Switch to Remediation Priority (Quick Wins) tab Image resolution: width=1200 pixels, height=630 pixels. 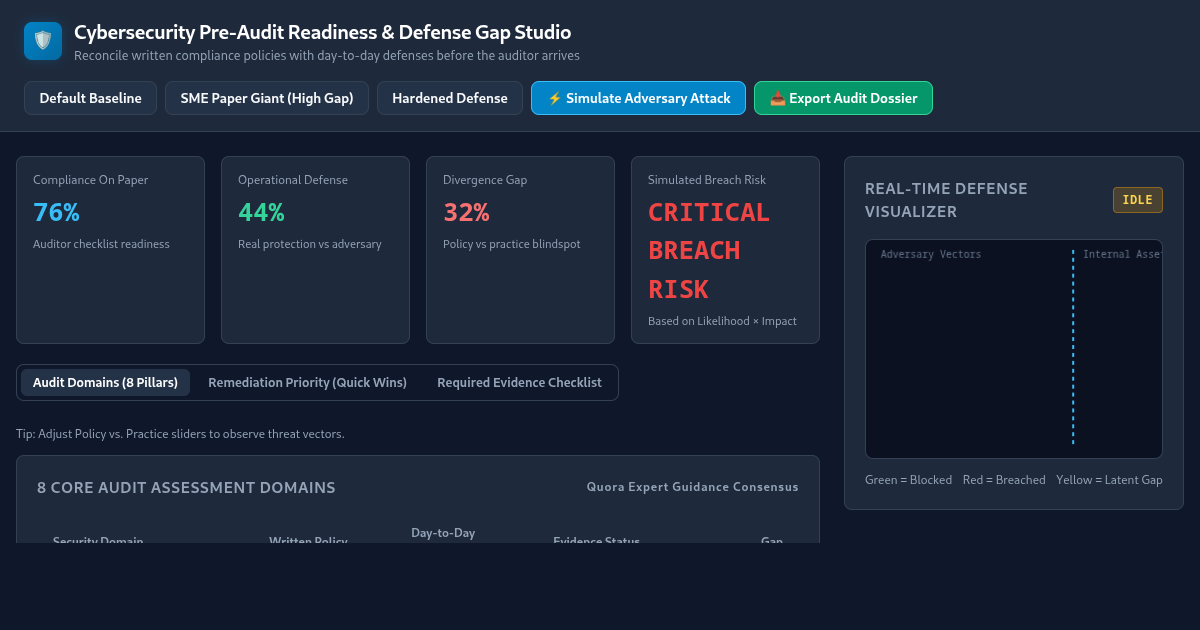point(307,382)
